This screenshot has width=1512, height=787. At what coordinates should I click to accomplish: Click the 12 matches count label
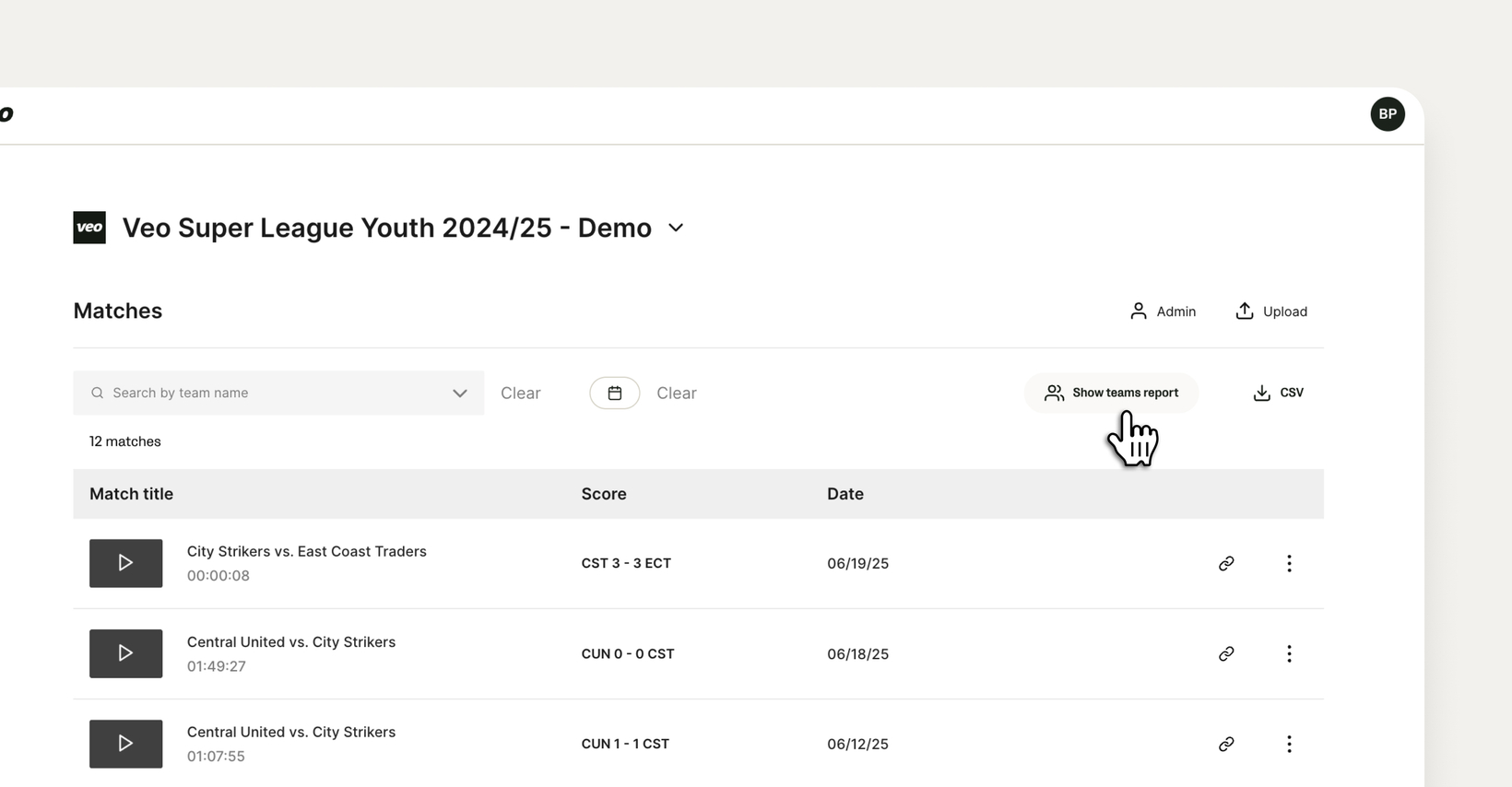point(124,441)
